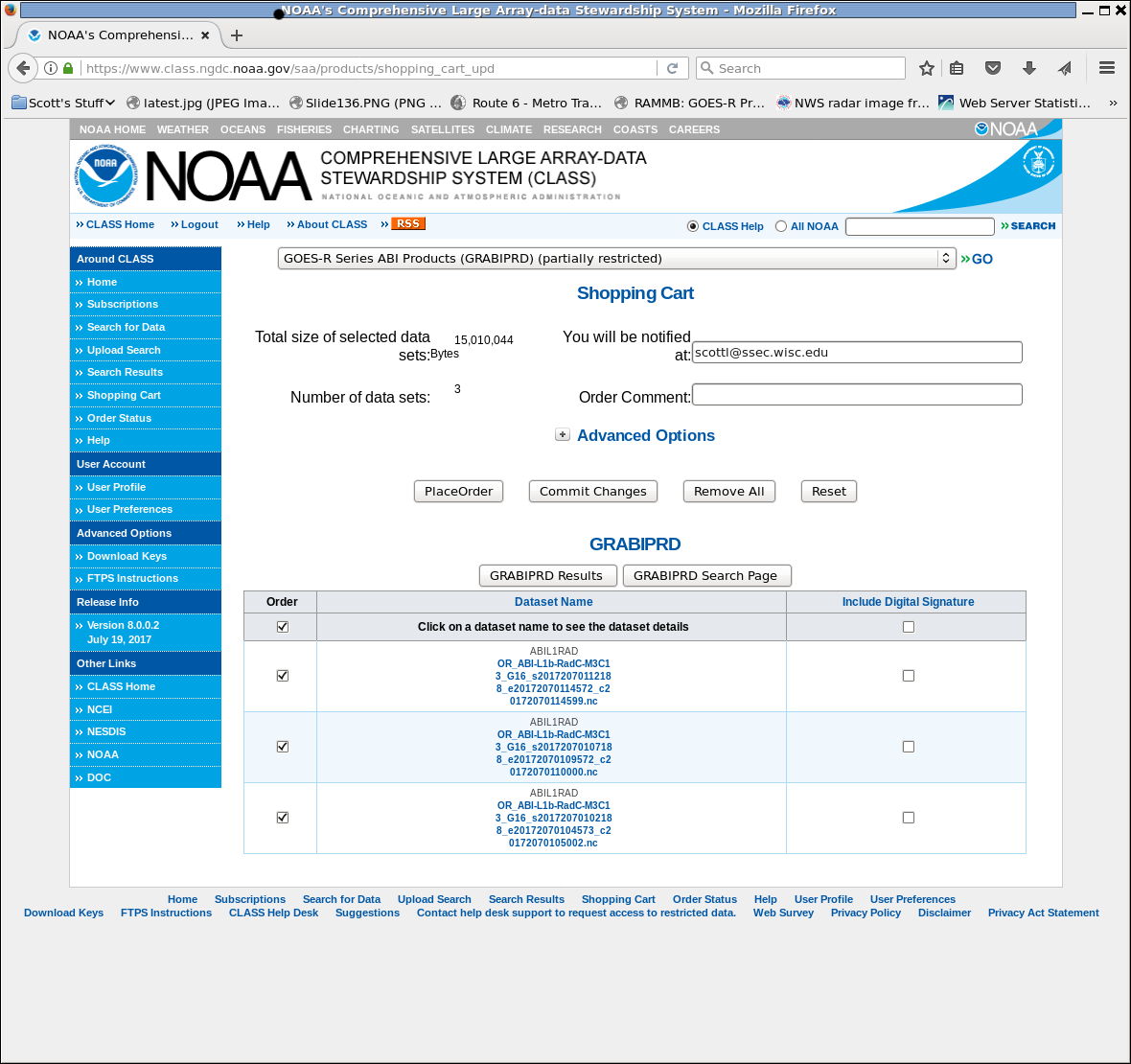Click the Advanced Options heading link
The width and height of the screenshot is (1131, 1064).
[646, 436]
